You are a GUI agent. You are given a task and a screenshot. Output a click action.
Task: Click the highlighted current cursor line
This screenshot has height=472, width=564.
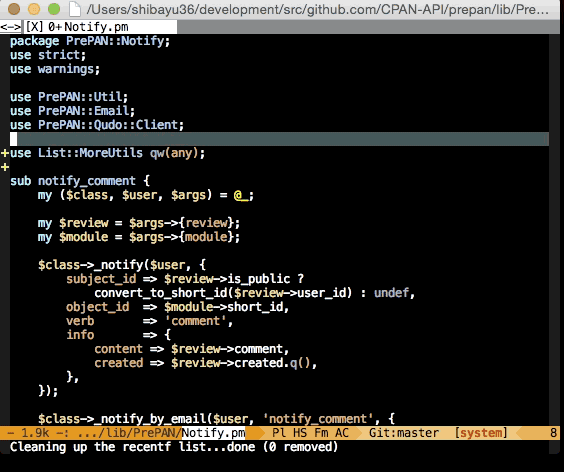[279, 139]
